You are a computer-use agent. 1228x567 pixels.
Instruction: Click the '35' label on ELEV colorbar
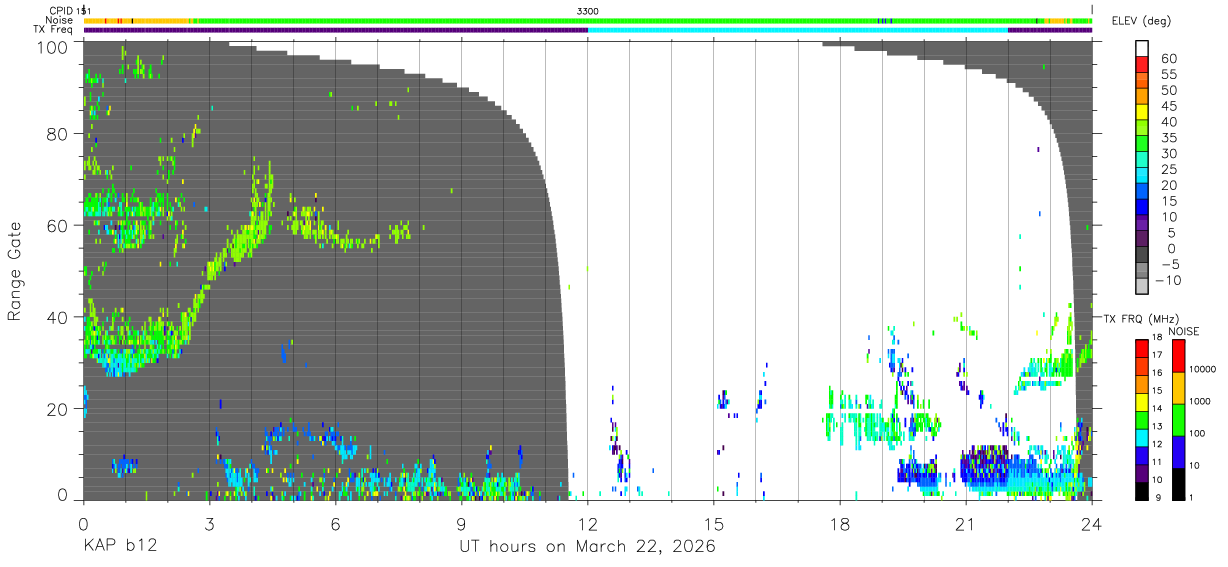tap(1168, 137)
